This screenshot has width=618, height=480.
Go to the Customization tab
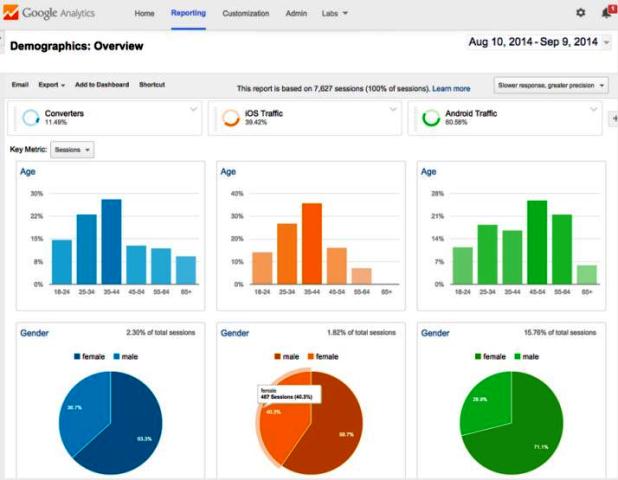pyautogui.click(x=246, y=13)
